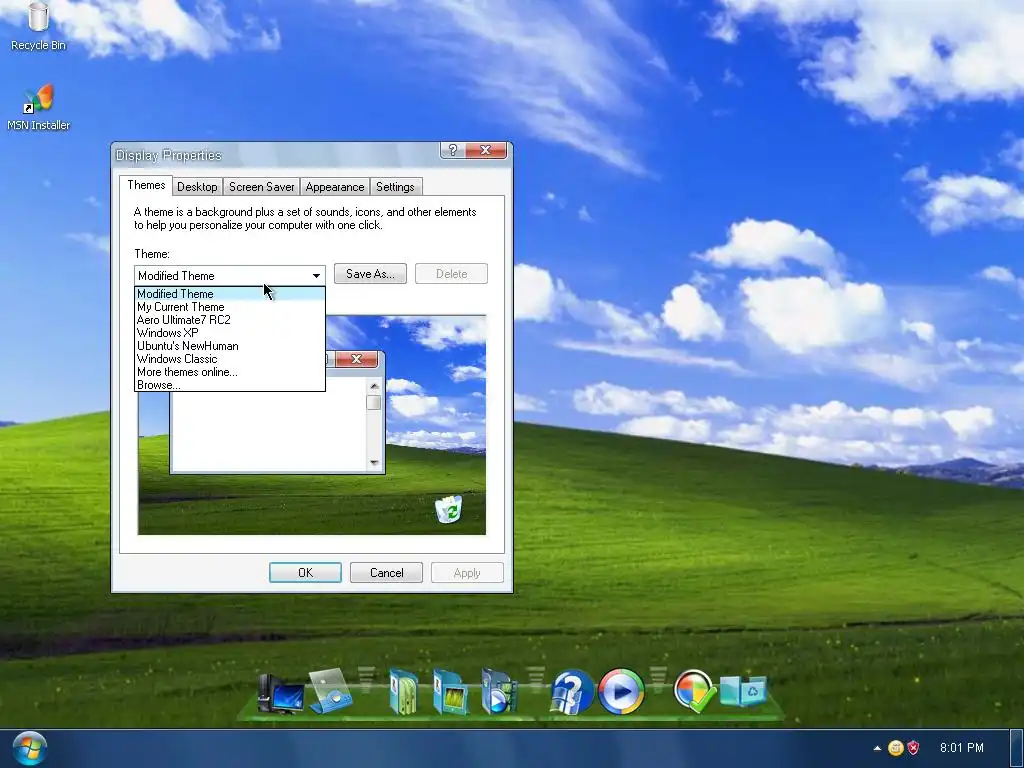This screenshot has width=1024, height=768.
Task: Click the dialog's help question-mark button
Action: click(x=453, y=150)
